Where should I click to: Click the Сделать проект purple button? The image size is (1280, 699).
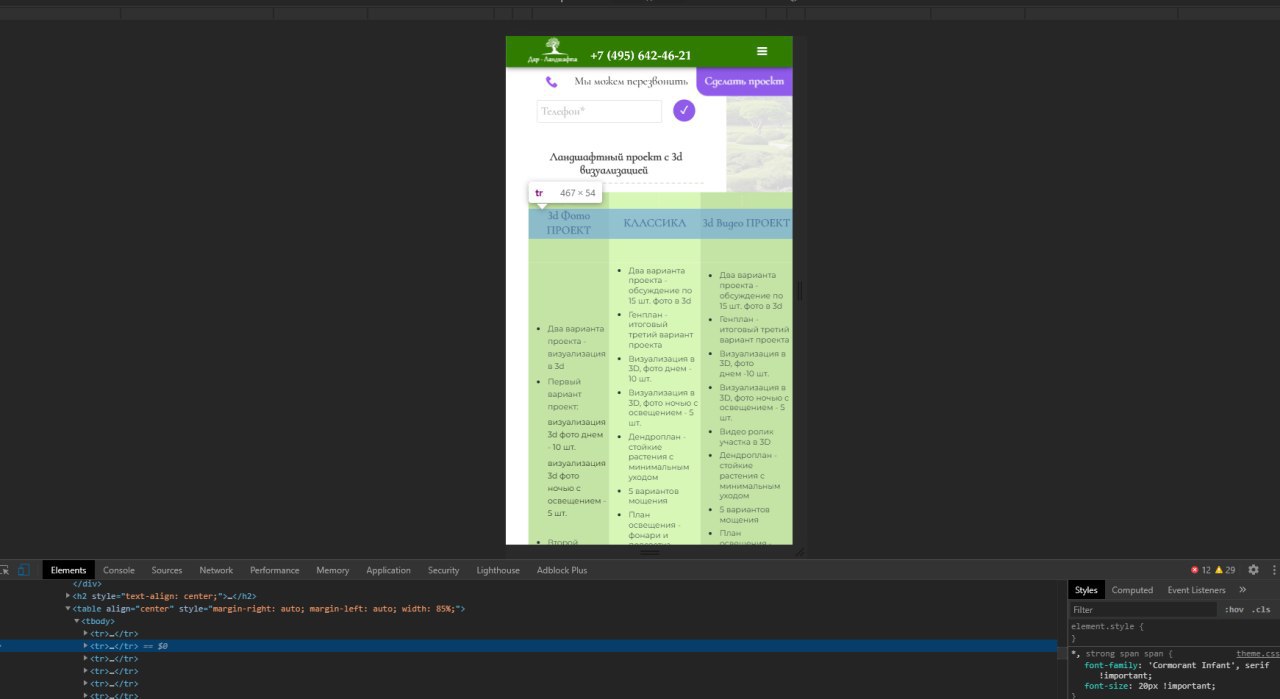click(x=744, y=81)
